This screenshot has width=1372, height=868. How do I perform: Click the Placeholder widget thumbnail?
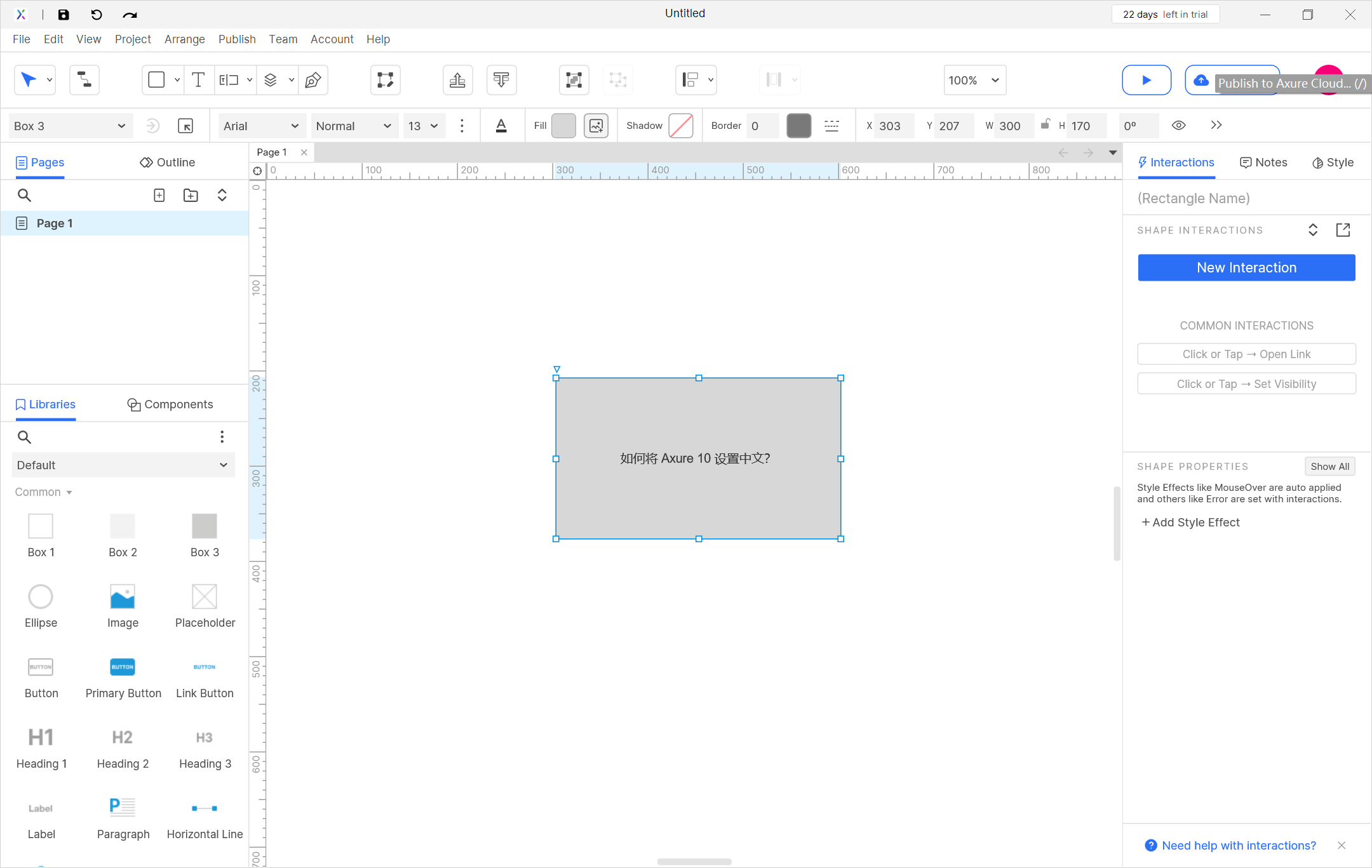click(205, 597)
